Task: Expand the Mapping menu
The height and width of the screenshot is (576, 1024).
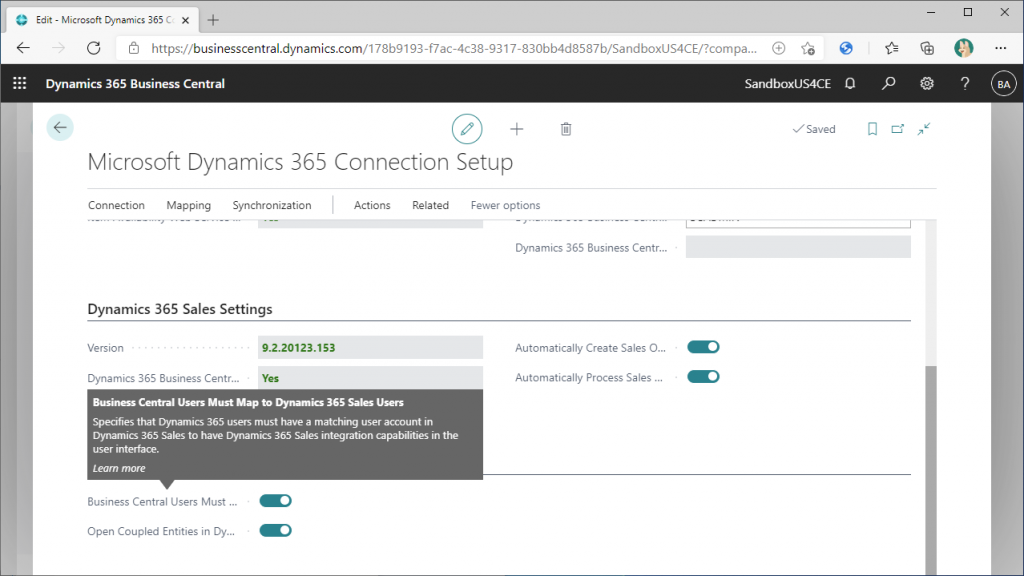Action: point(188,205)
